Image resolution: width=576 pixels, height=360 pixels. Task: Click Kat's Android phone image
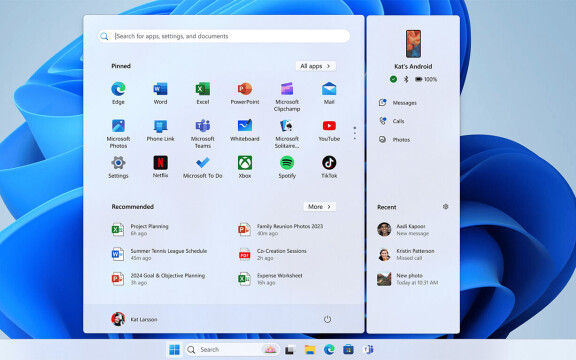pyautogui.click(x=413, y=44)
